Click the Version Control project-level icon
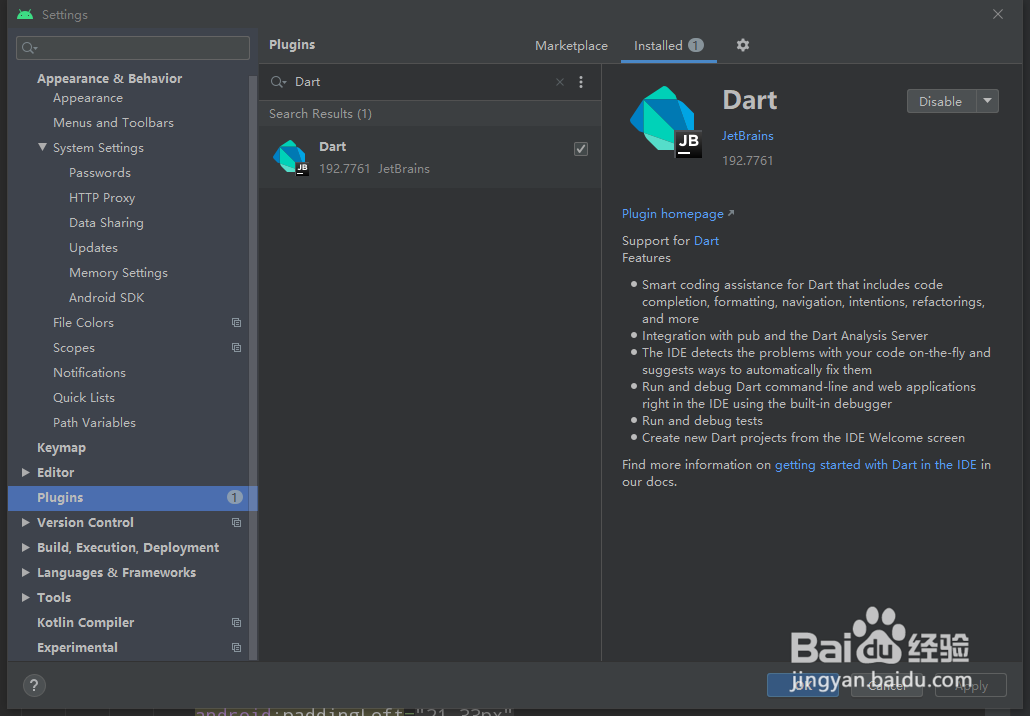This screenshot has height=716, width=1030. [236, 522]
